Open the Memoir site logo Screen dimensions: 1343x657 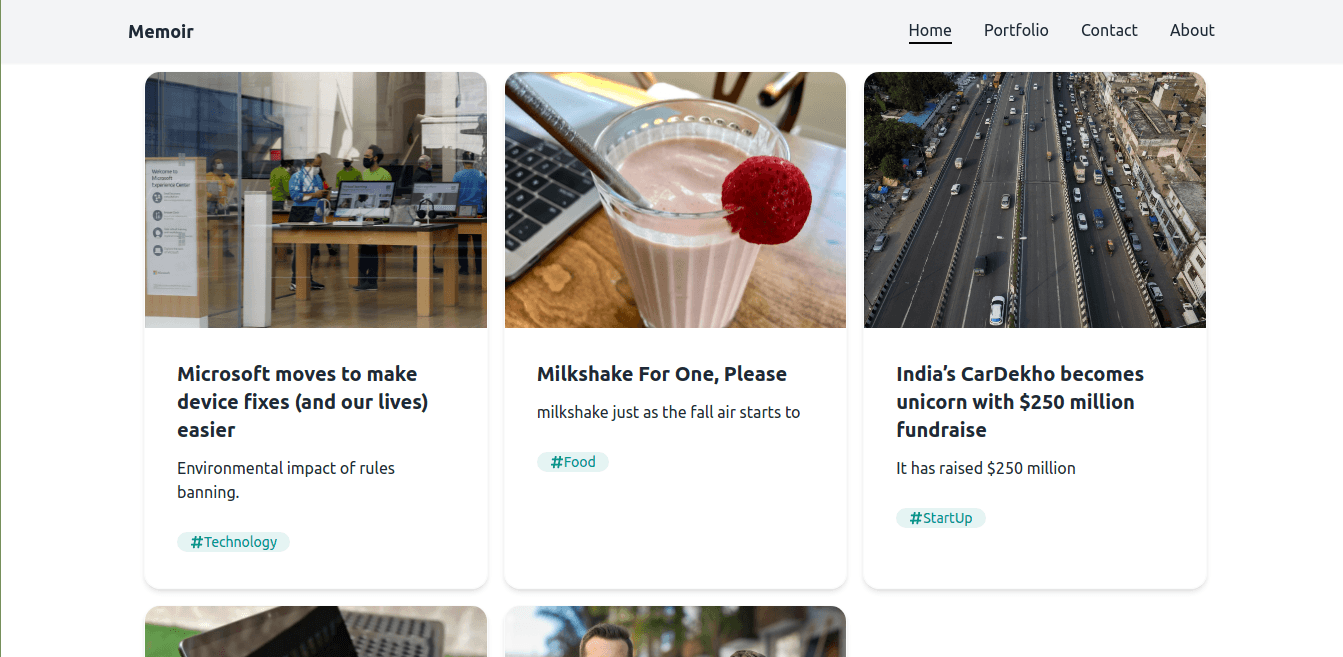coord(161,31)
